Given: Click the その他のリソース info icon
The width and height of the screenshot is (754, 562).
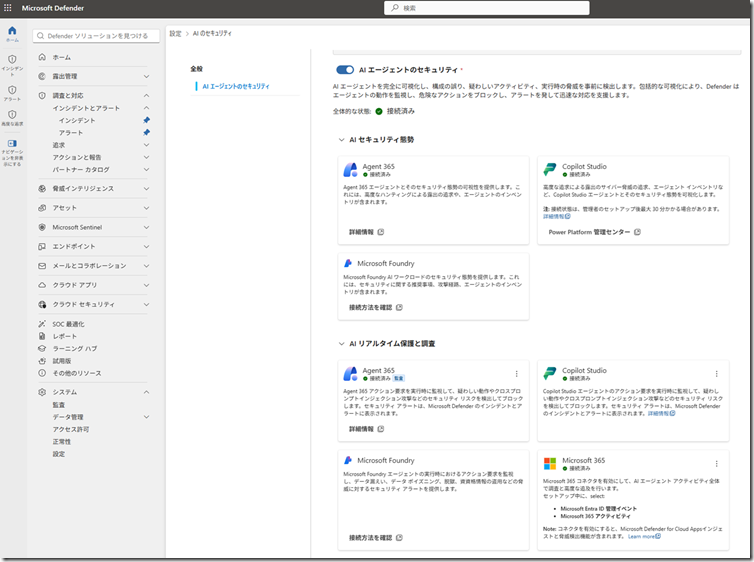Looking at the screenshot, I should [x=42, y=373].
